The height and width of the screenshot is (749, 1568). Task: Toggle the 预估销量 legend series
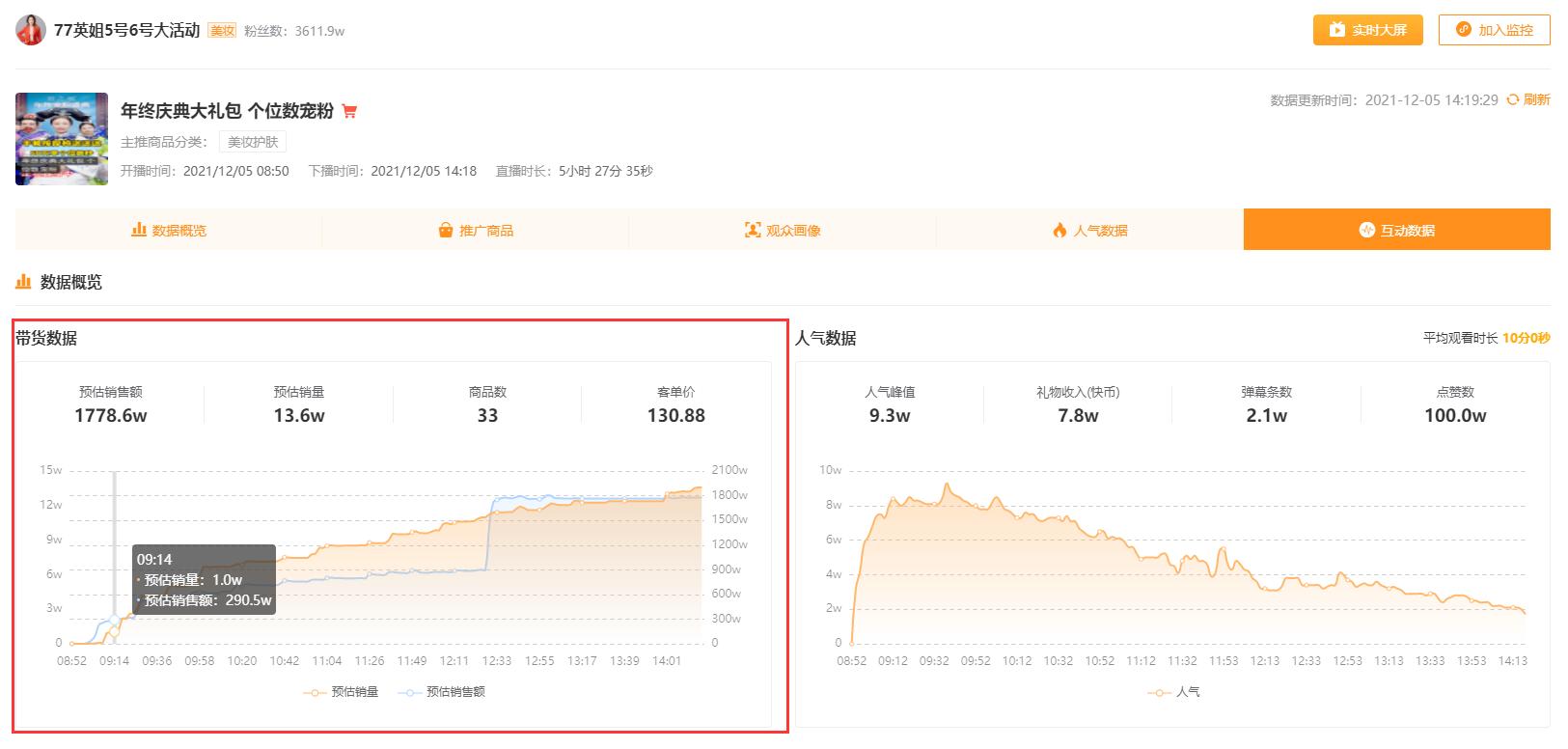coord(341,692)
